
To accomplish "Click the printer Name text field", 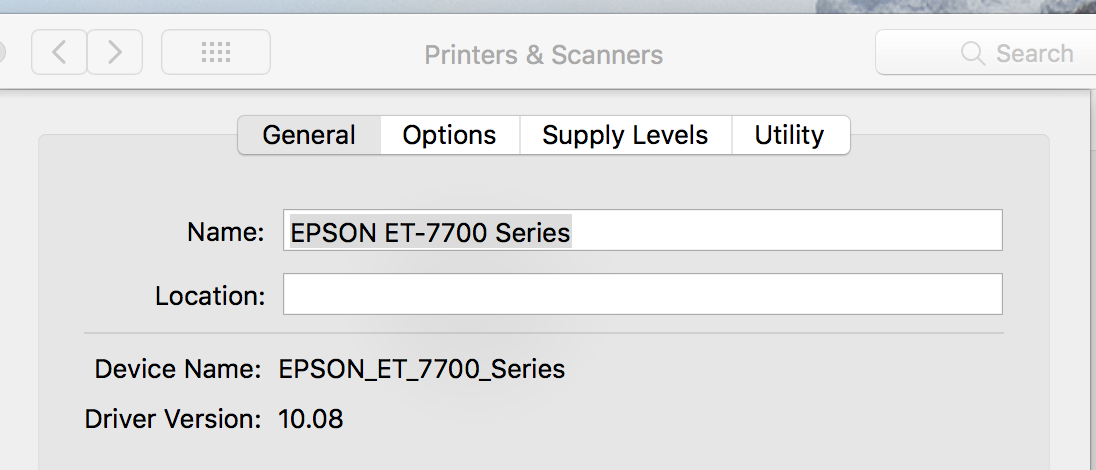I will point(780,231).
